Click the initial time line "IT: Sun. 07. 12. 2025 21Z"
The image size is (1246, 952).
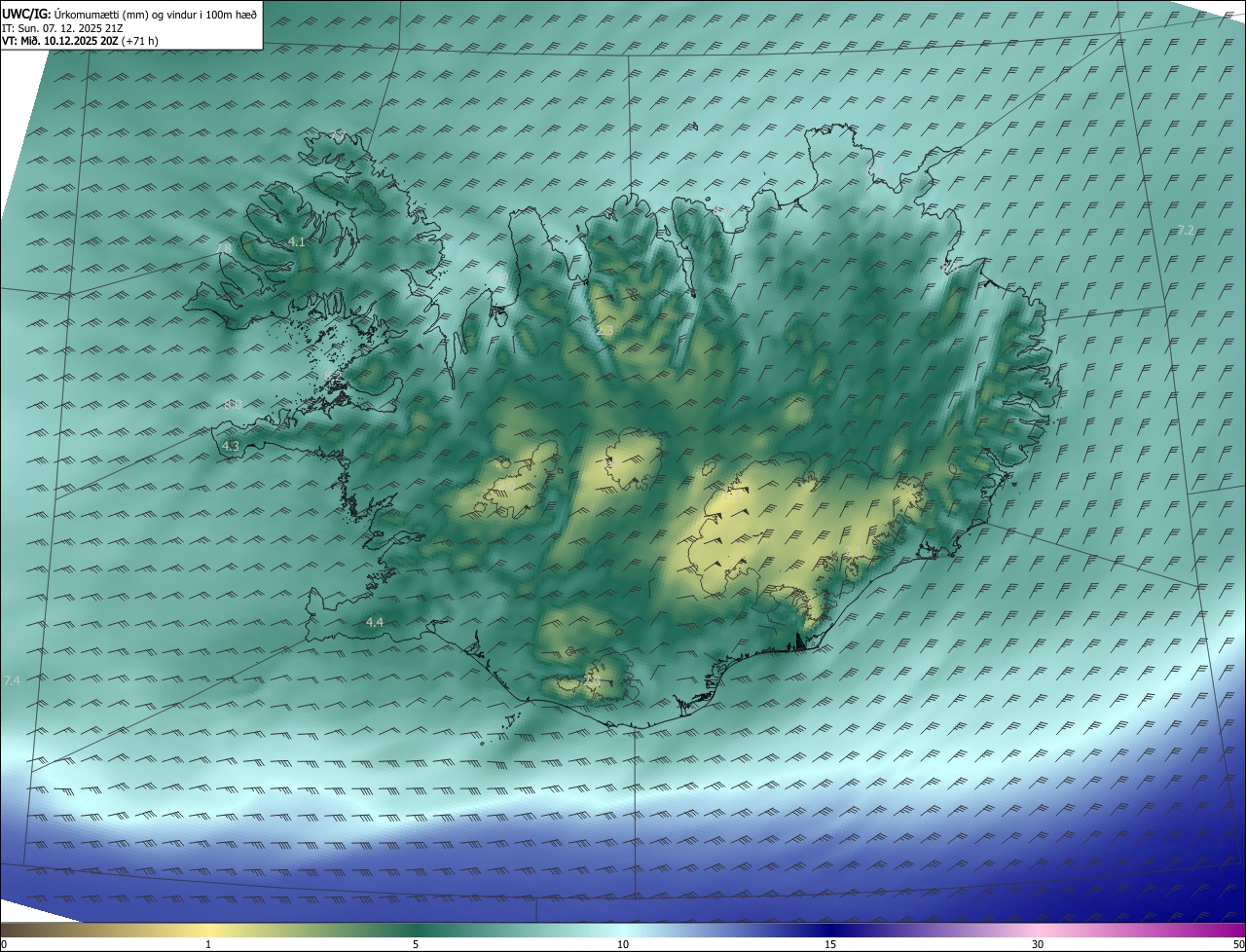click(x=62, y=28)
